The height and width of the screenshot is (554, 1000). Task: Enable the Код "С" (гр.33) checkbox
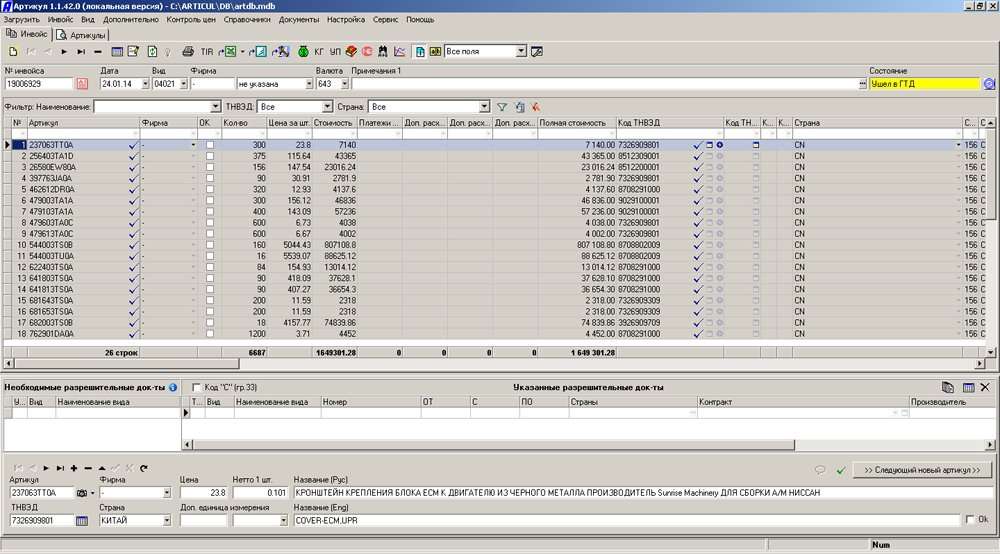[196, 387]
